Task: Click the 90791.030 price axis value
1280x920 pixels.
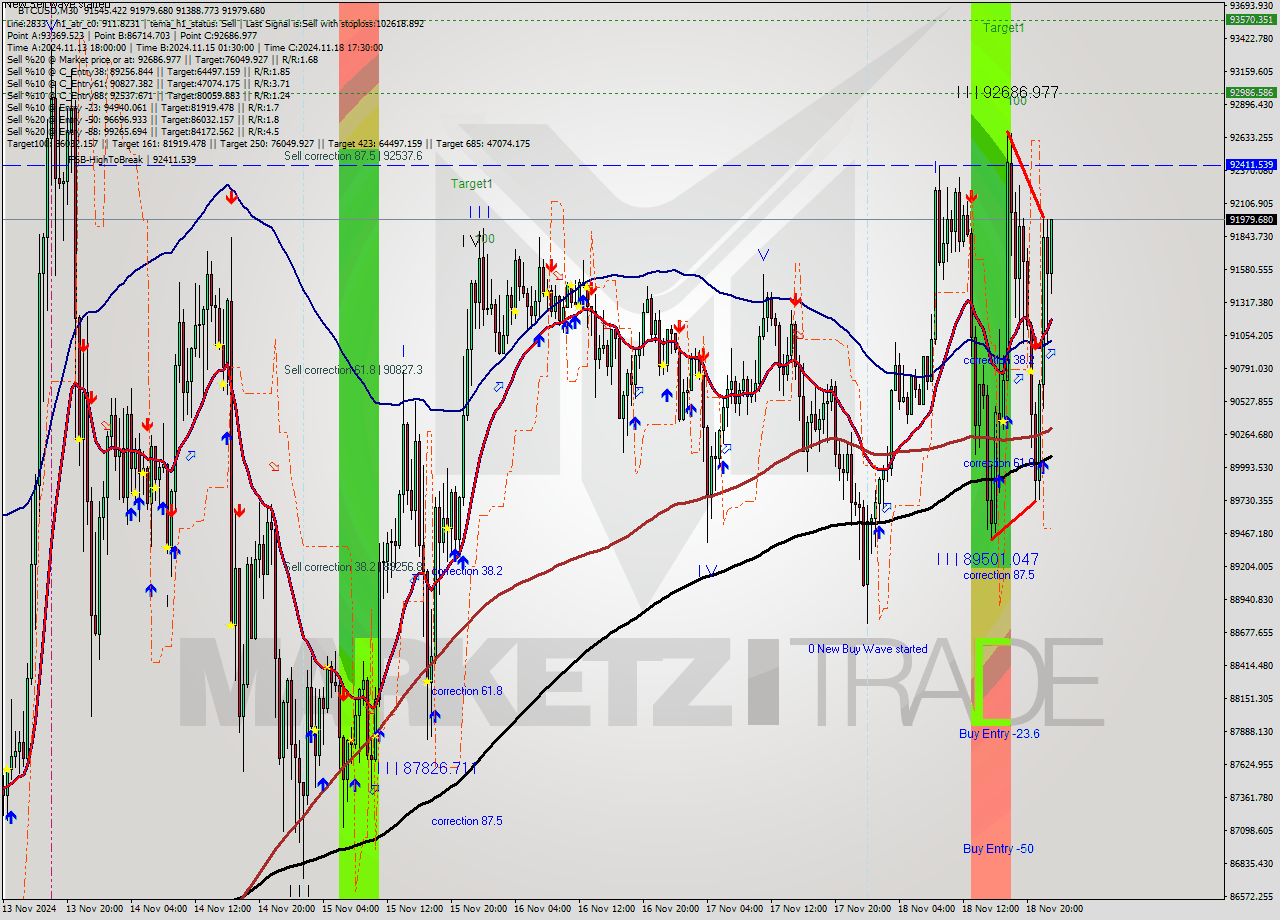Action: coord(1251,369)
